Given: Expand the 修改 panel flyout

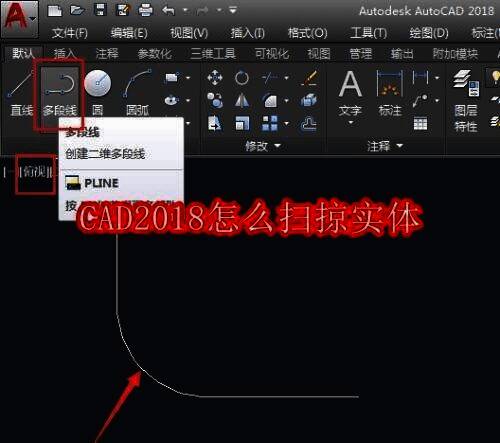Looking at the screenshot, I should (x=263, y=146).
